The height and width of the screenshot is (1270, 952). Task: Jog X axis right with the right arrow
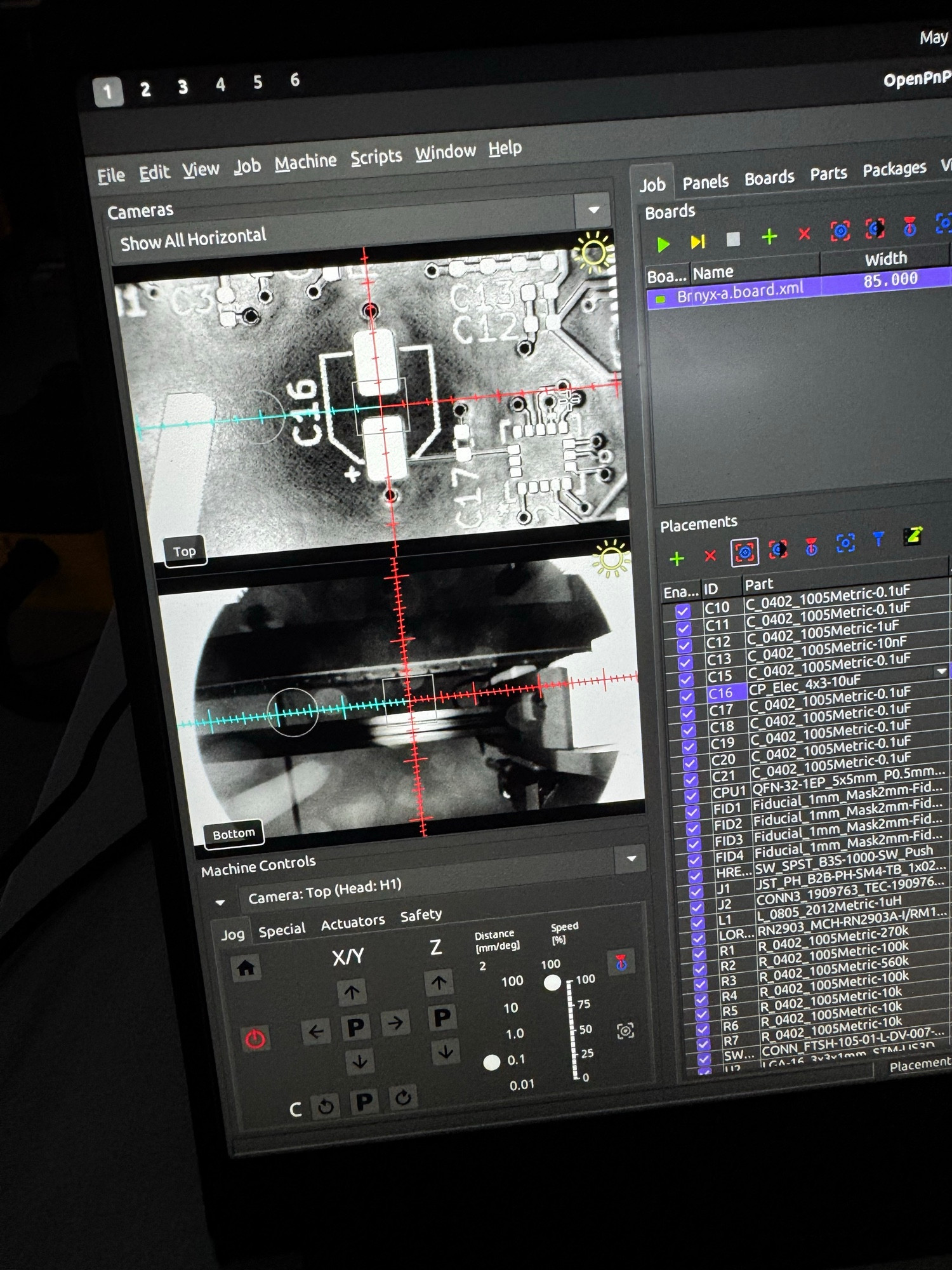[x=395, y=1022]
